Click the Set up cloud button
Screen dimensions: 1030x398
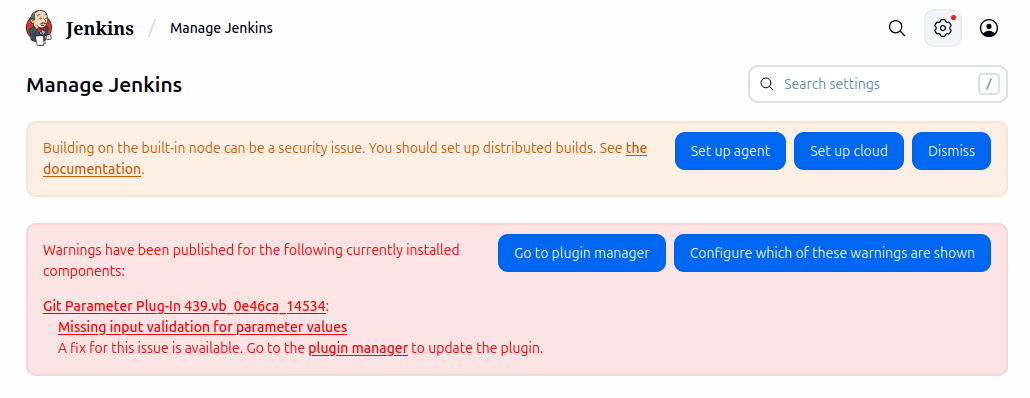(x=849, y=151)
